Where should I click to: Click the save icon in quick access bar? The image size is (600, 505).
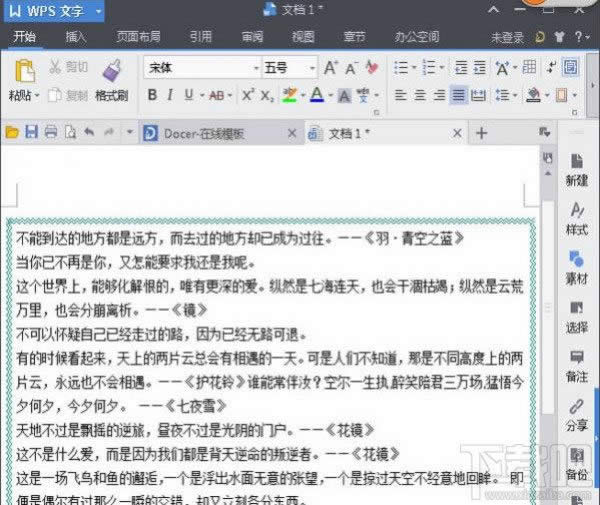point(32,132)
